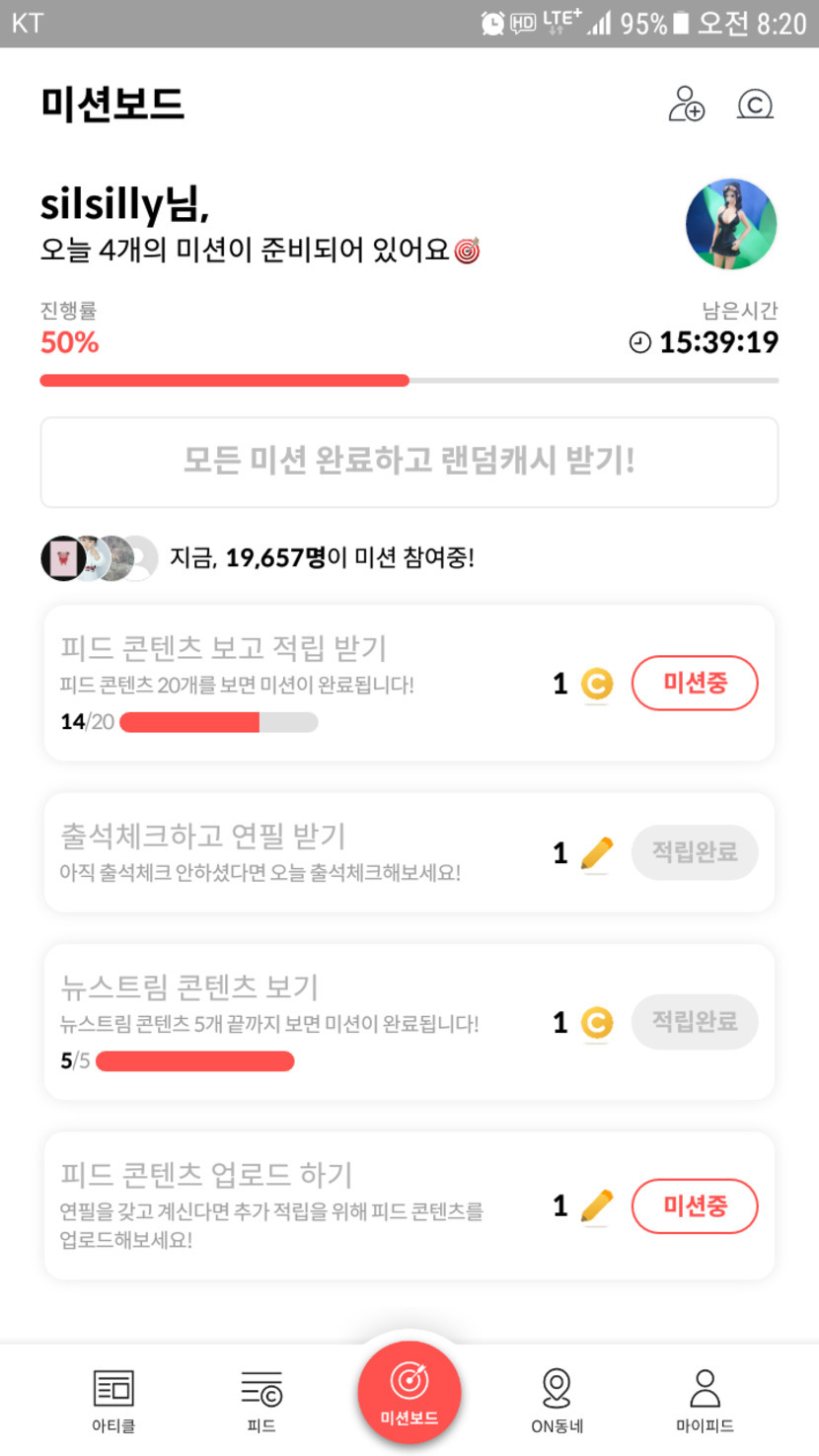This screenshot has height=1456, width=819.
Task: Open the 아티클 tab
Action: tap(113, 1399)
